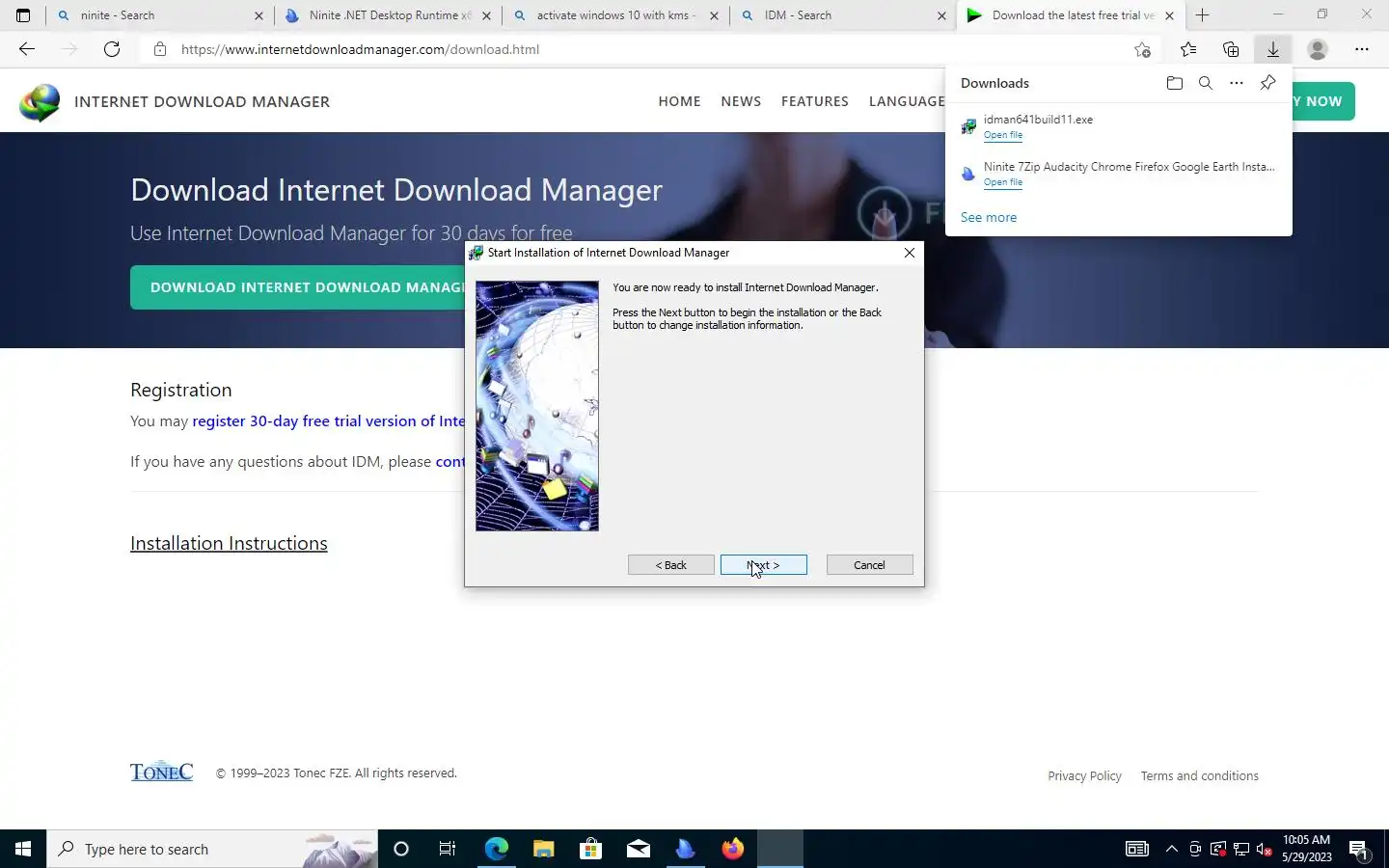This screenshot has width=1389, height=868.
Task: Open NEWS in the site navigation
Action: (x=741, y=101)
